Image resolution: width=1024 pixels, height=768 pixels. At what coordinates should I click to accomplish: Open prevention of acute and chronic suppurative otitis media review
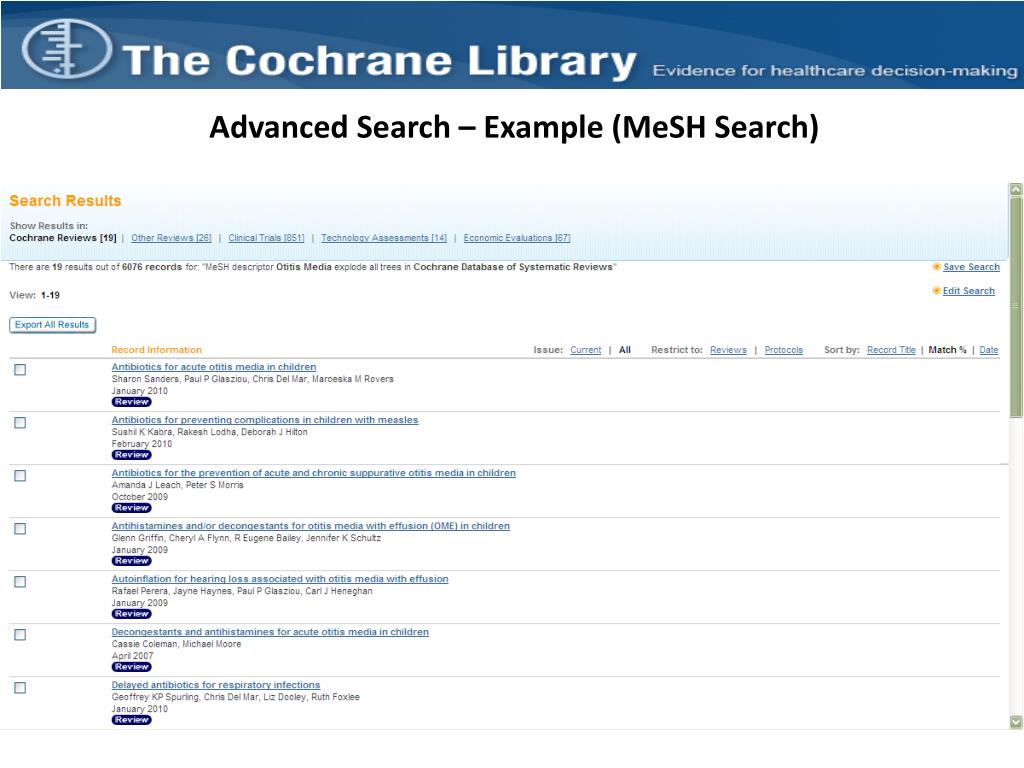point(313,473)
